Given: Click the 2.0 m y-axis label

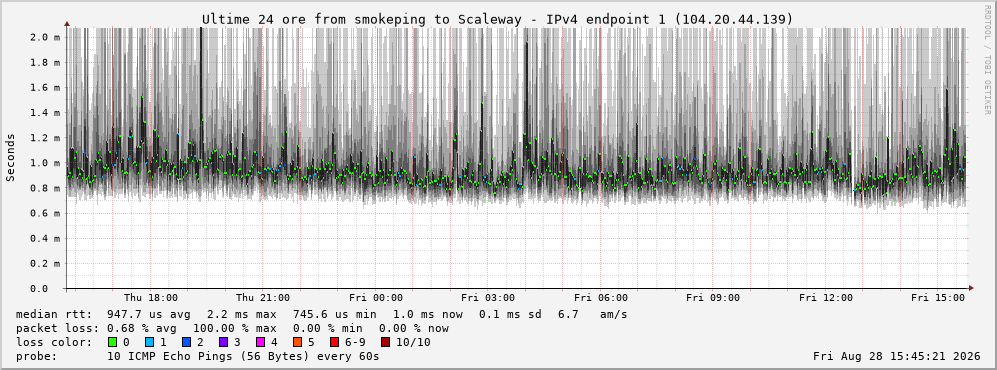Looking at the screenshot, I should coord(45,37).
